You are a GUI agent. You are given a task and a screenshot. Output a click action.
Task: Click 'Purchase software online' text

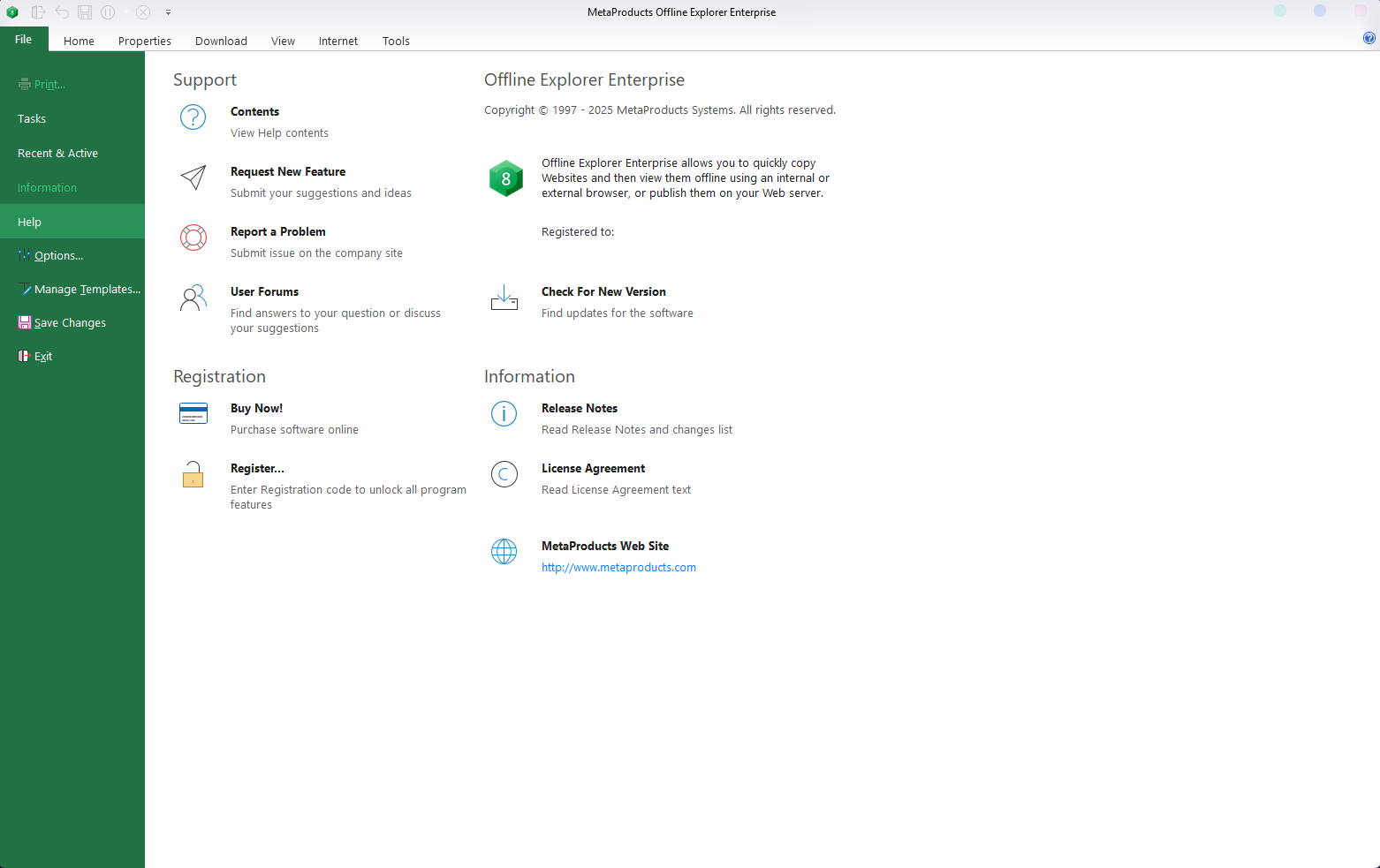(x=294, y=430)
